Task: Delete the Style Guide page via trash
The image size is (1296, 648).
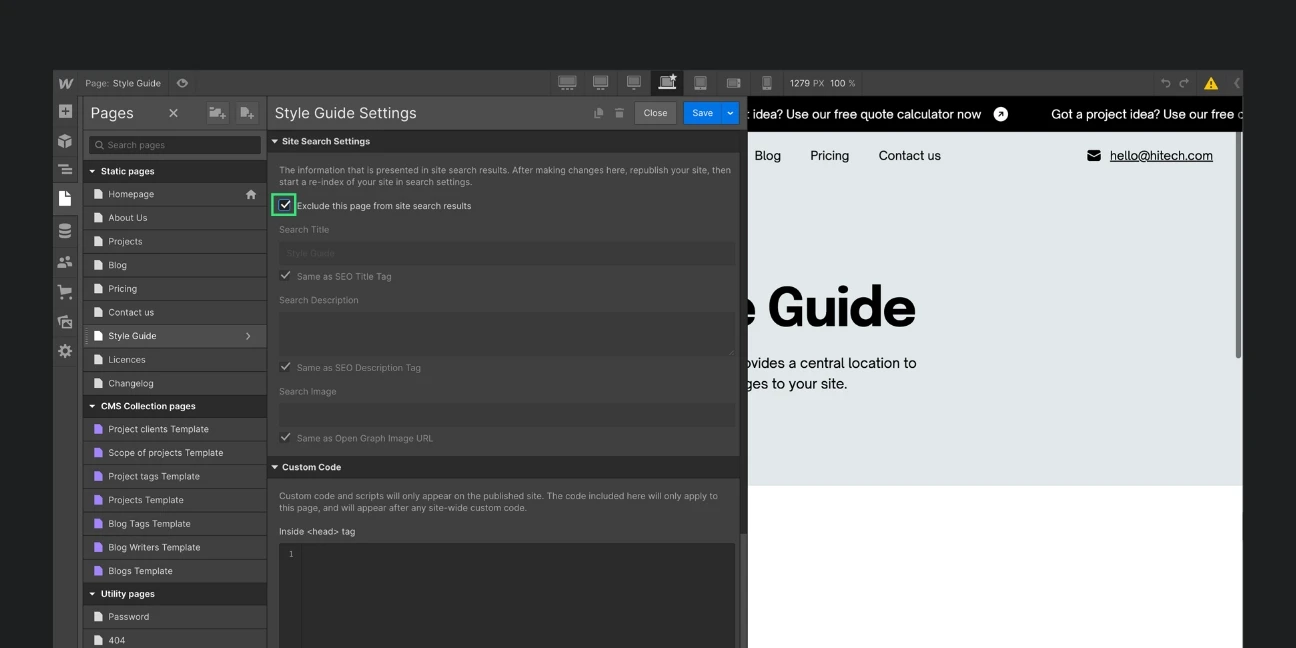Action: point(619,113)
